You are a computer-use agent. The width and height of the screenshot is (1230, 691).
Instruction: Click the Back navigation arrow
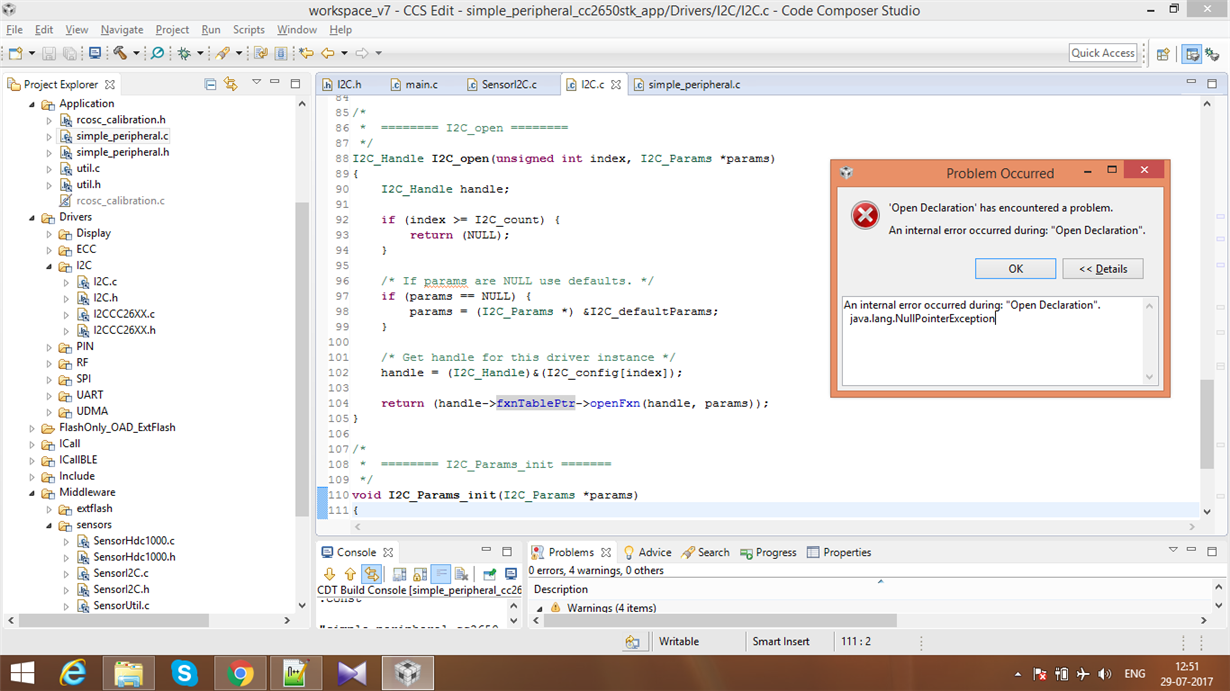tap(327, 53)
